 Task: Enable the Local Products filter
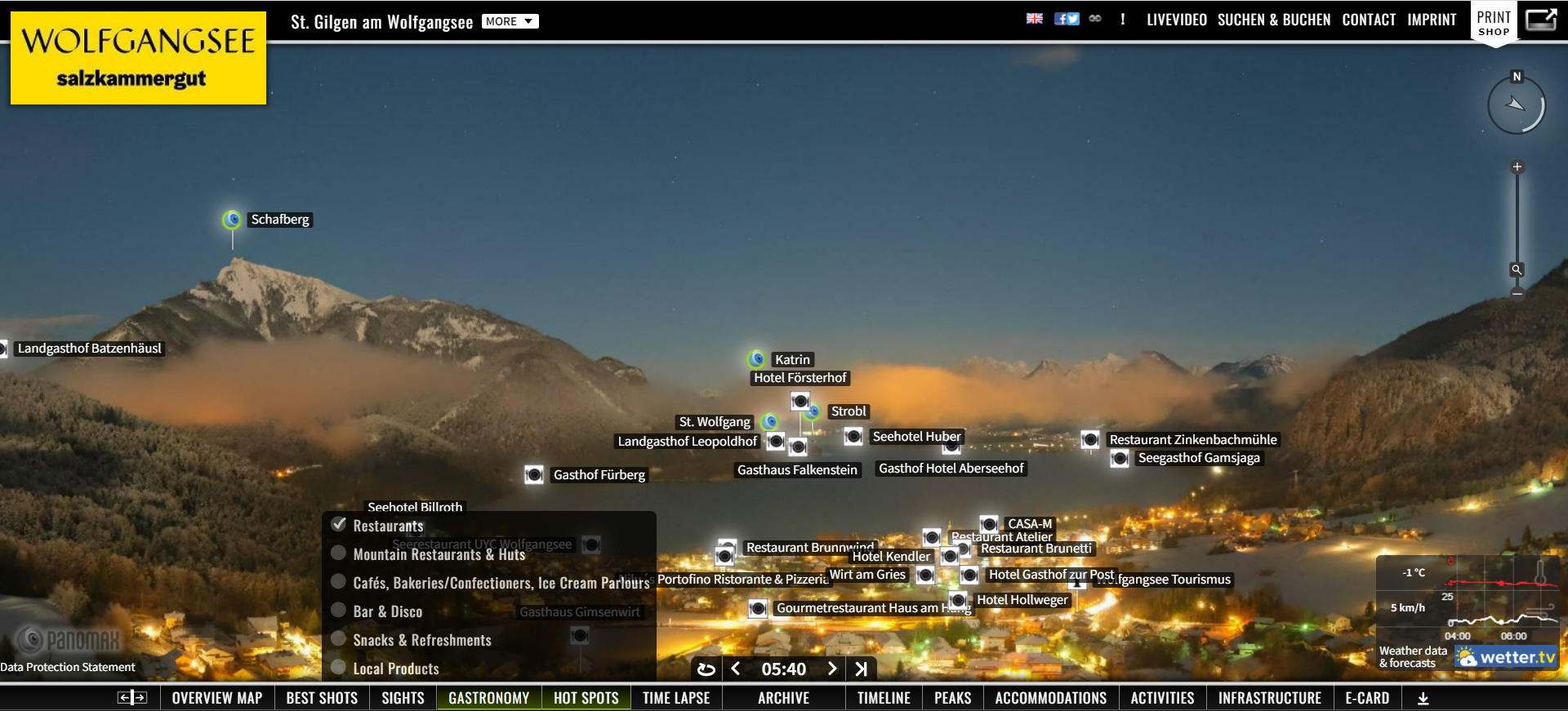(338, 667)
